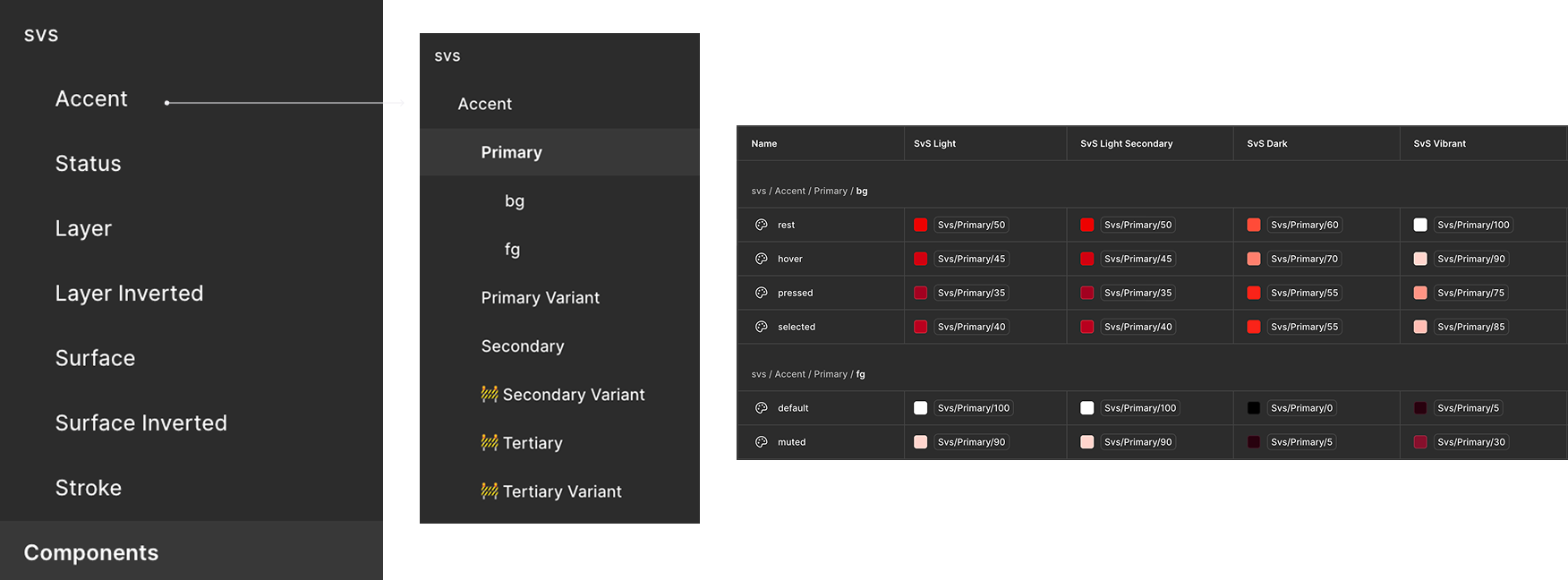Click the Name column header
Image resolution: width=1568 pixels, height=580 pixels.
pos(764,143)
